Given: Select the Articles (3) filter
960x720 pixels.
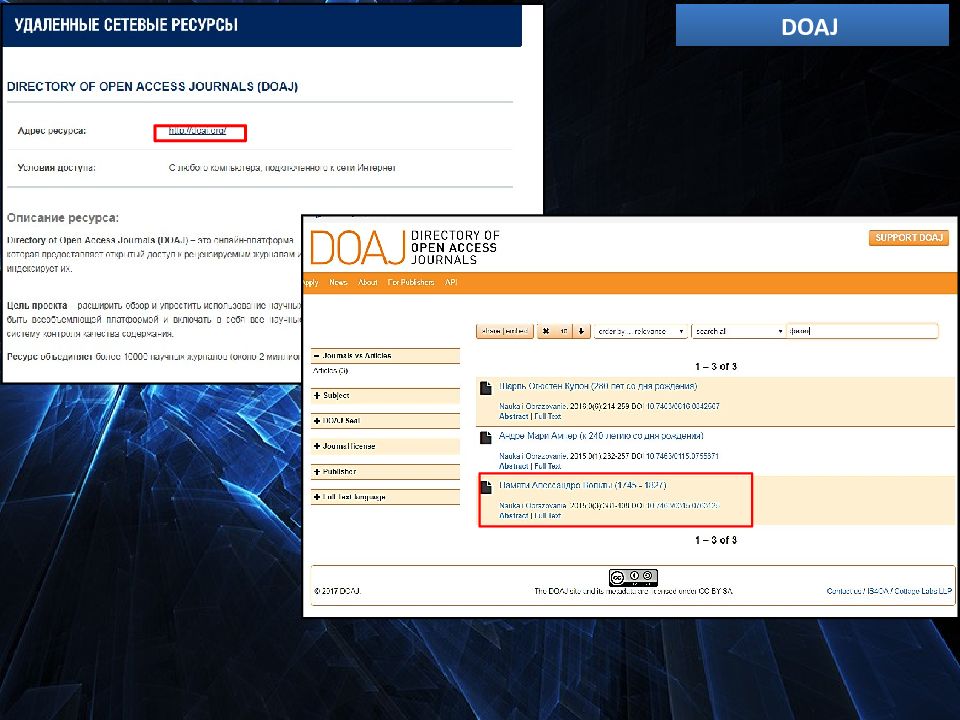Looking at the screenshot, I should click(x=330, y=370).
